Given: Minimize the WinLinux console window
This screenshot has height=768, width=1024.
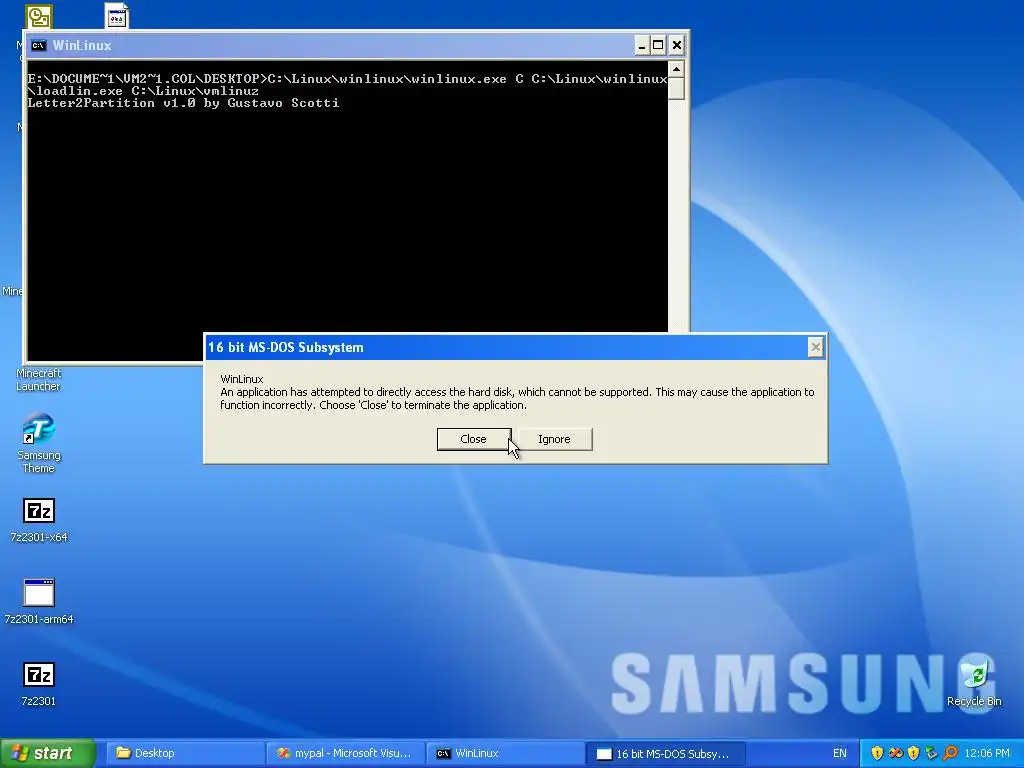Looking at the screenshot, I should [641, 45].
